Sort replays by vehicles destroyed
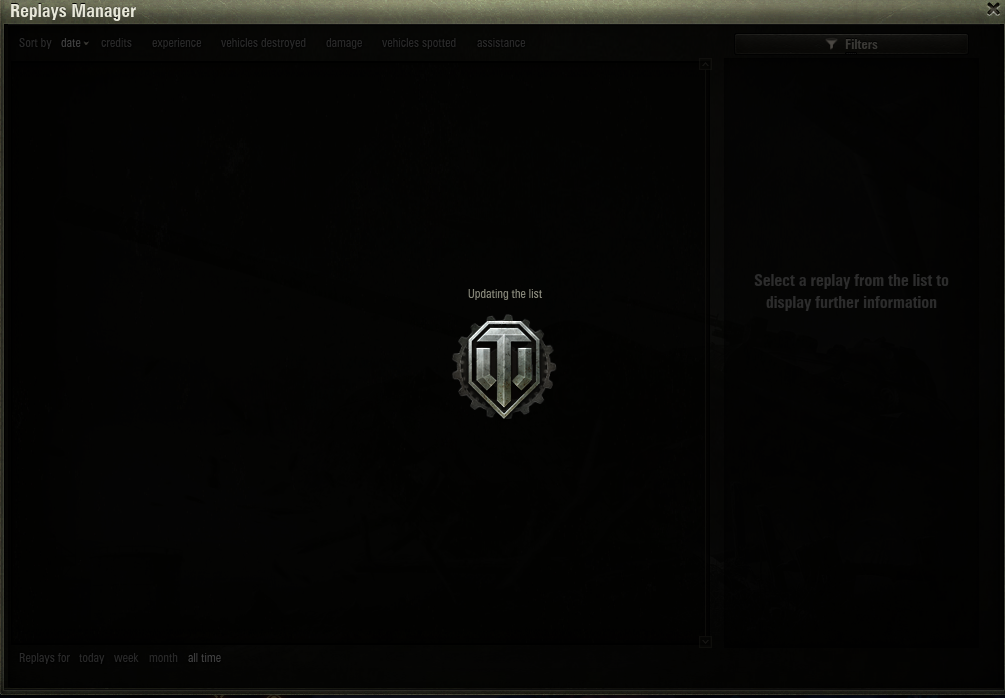Image resolution: width=1005 pixels, height=698 pixels. pos(263,43)
